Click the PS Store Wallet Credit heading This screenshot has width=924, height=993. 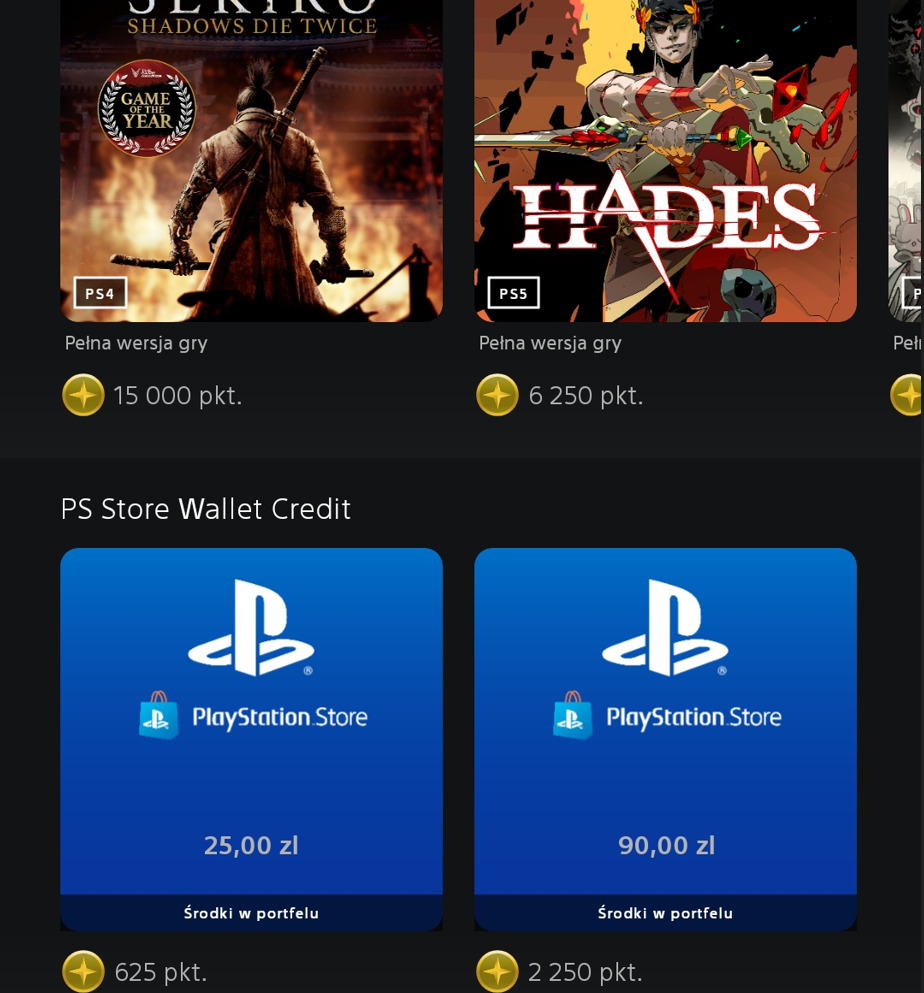206,509
